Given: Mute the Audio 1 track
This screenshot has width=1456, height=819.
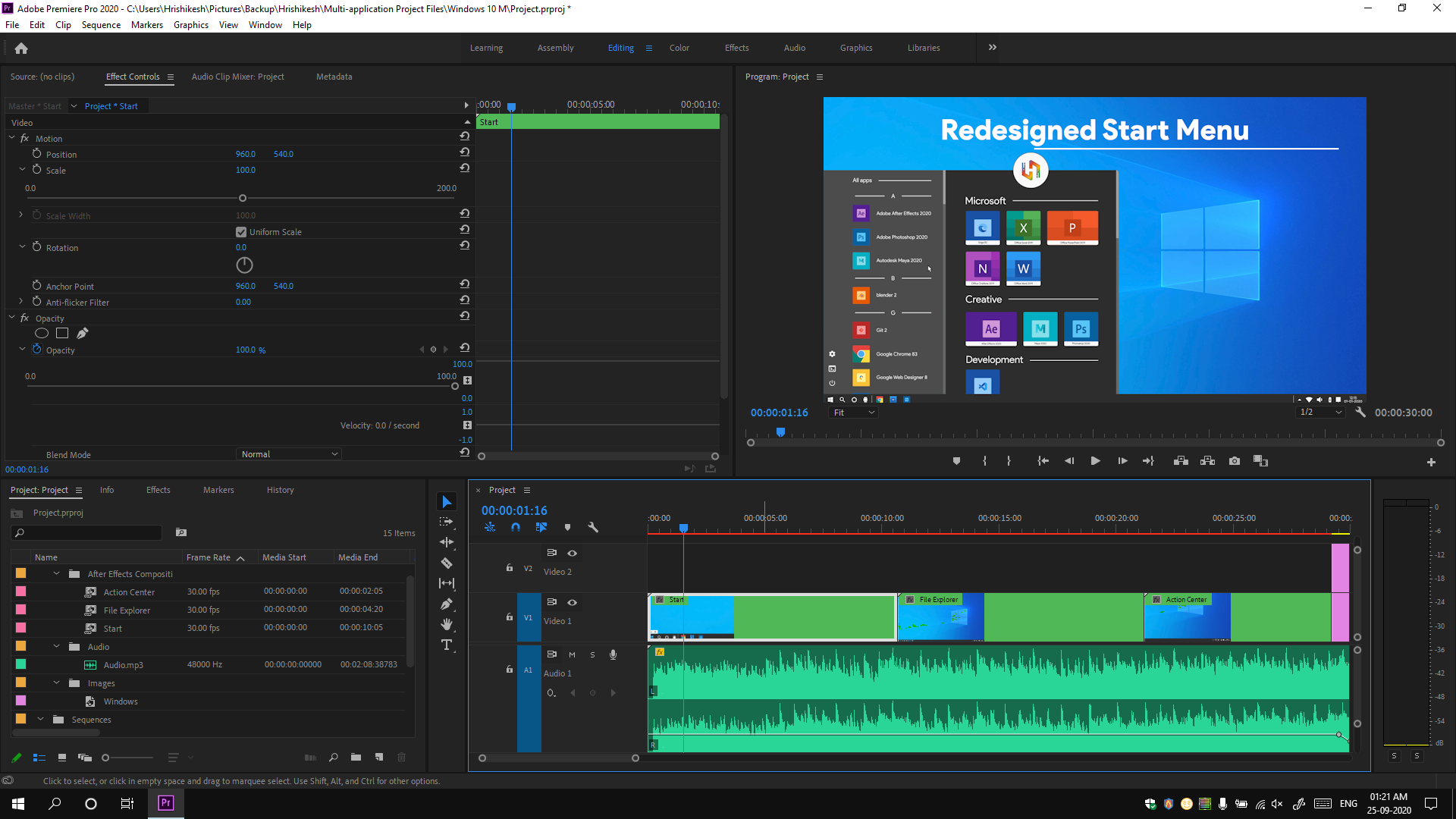Looking at the screenshot, I should [572, 654].
